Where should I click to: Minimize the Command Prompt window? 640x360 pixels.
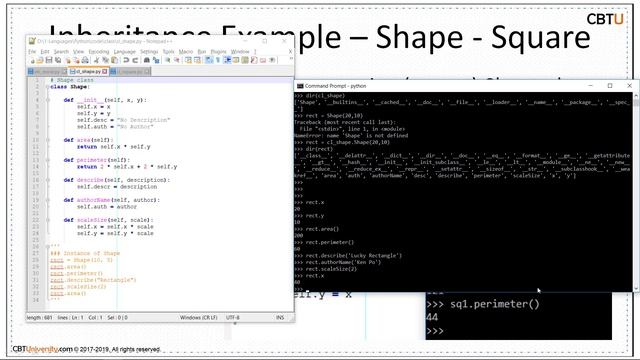[x=591, y=86]
